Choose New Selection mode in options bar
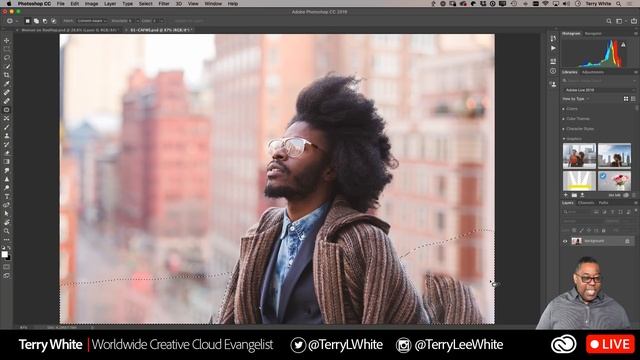This screenshot has width=640, height=360. pyautogui.click(x=28, y=21)
